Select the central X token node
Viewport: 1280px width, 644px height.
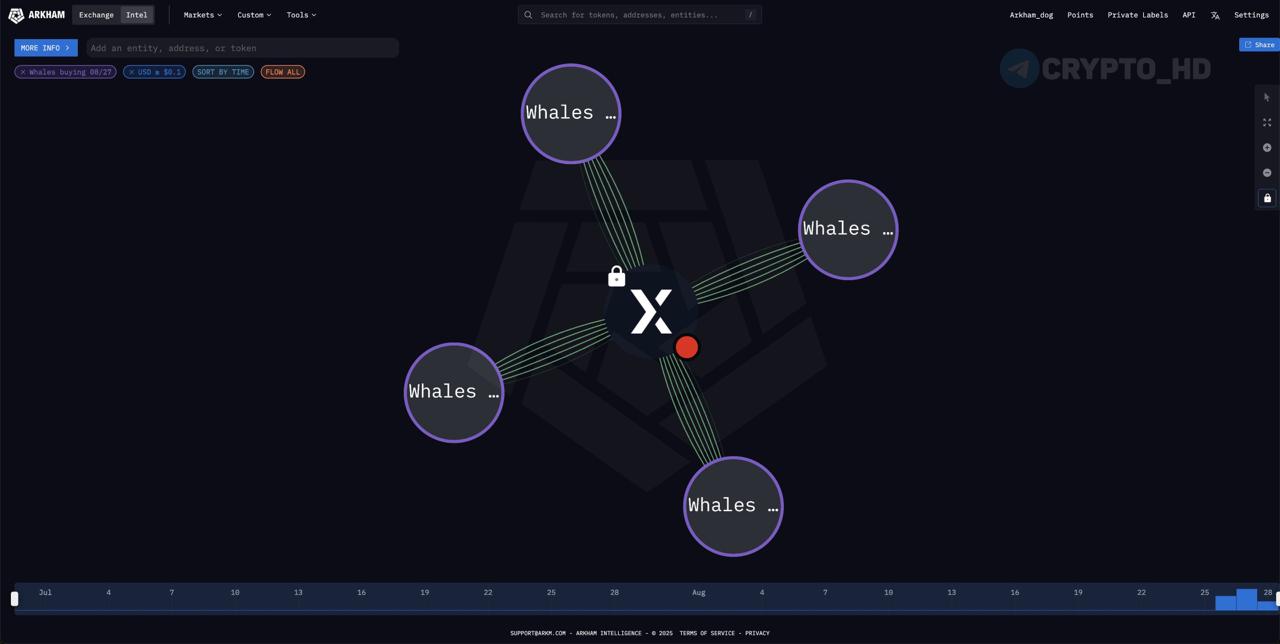point(651,312)
